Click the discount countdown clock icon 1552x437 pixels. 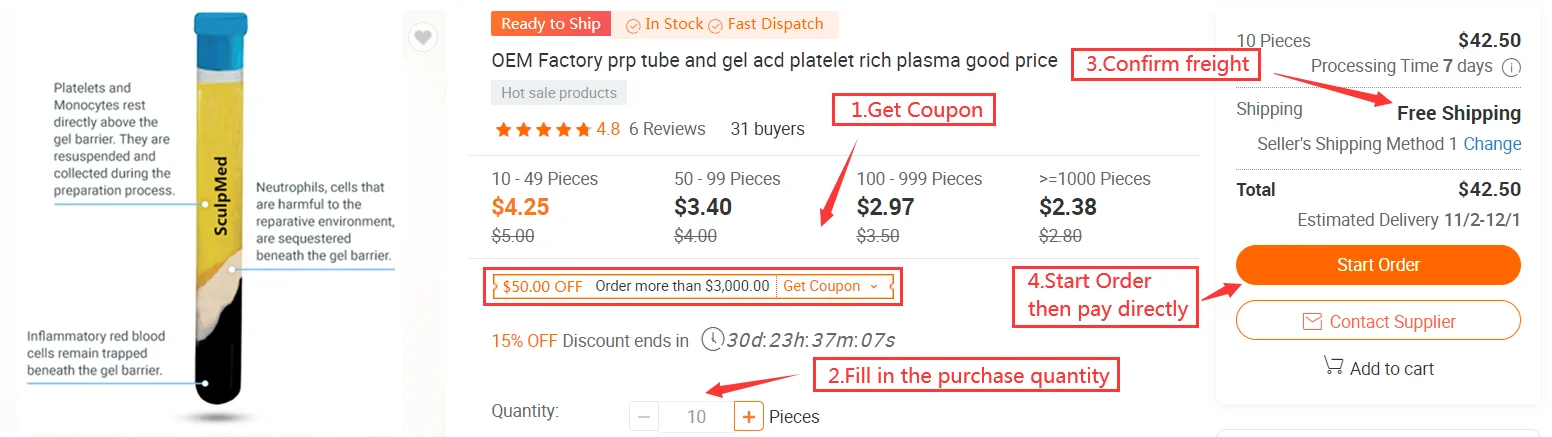712,339
